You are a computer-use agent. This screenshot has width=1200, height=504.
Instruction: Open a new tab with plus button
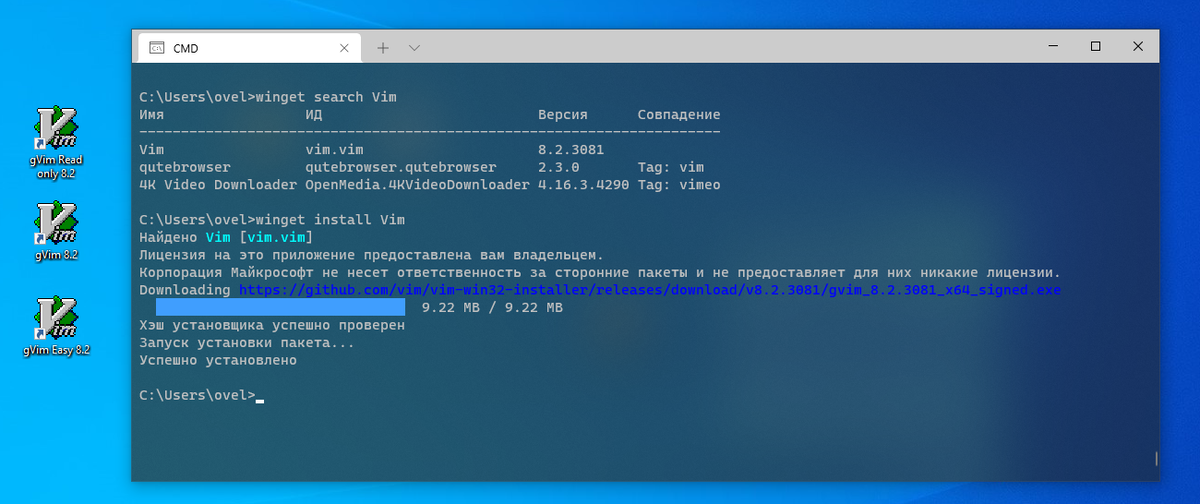[x=382, y=47]
